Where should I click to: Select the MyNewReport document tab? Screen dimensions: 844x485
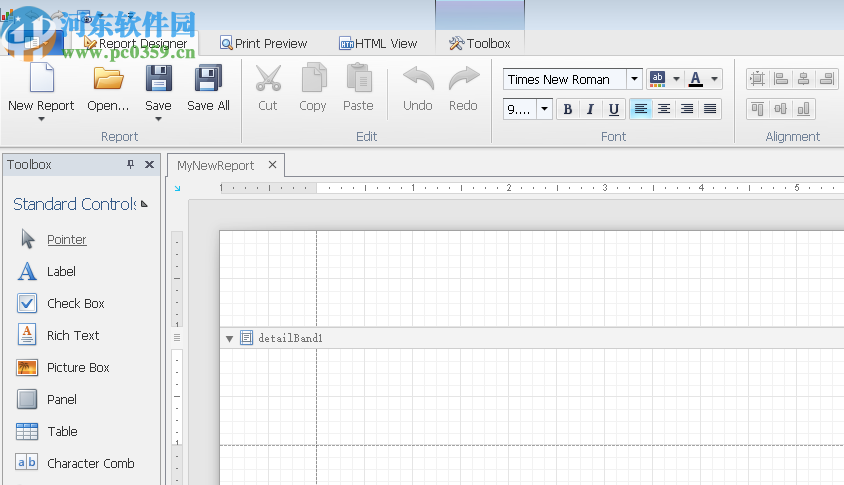pyautogui.click(x=215, y=165)
